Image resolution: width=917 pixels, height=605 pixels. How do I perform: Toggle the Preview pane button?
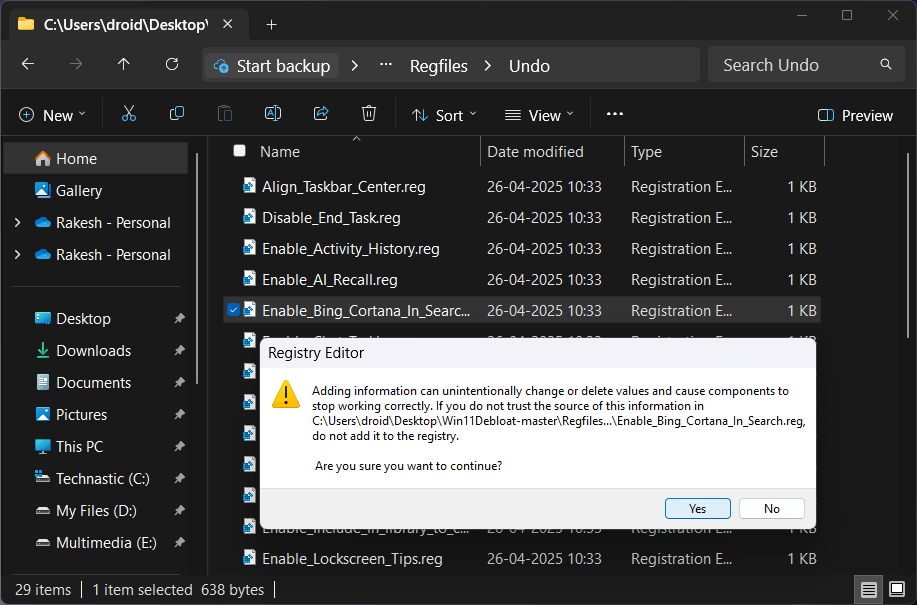click(x=855, y=116)
